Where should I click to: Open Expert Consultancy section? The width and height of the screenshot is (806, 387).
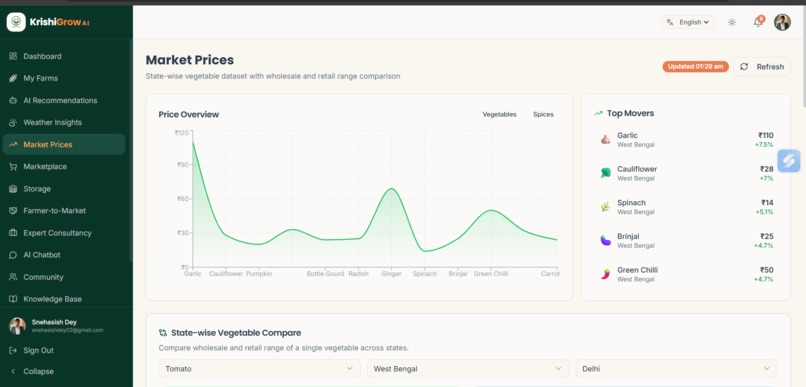[64, 233]
